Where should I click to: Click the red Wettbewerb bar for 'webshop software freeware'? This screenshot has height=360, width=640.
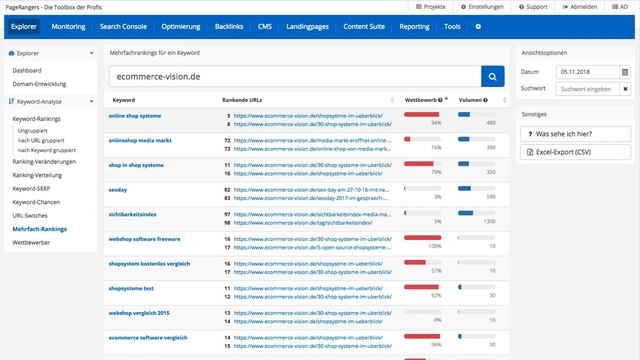pos(422,238)
